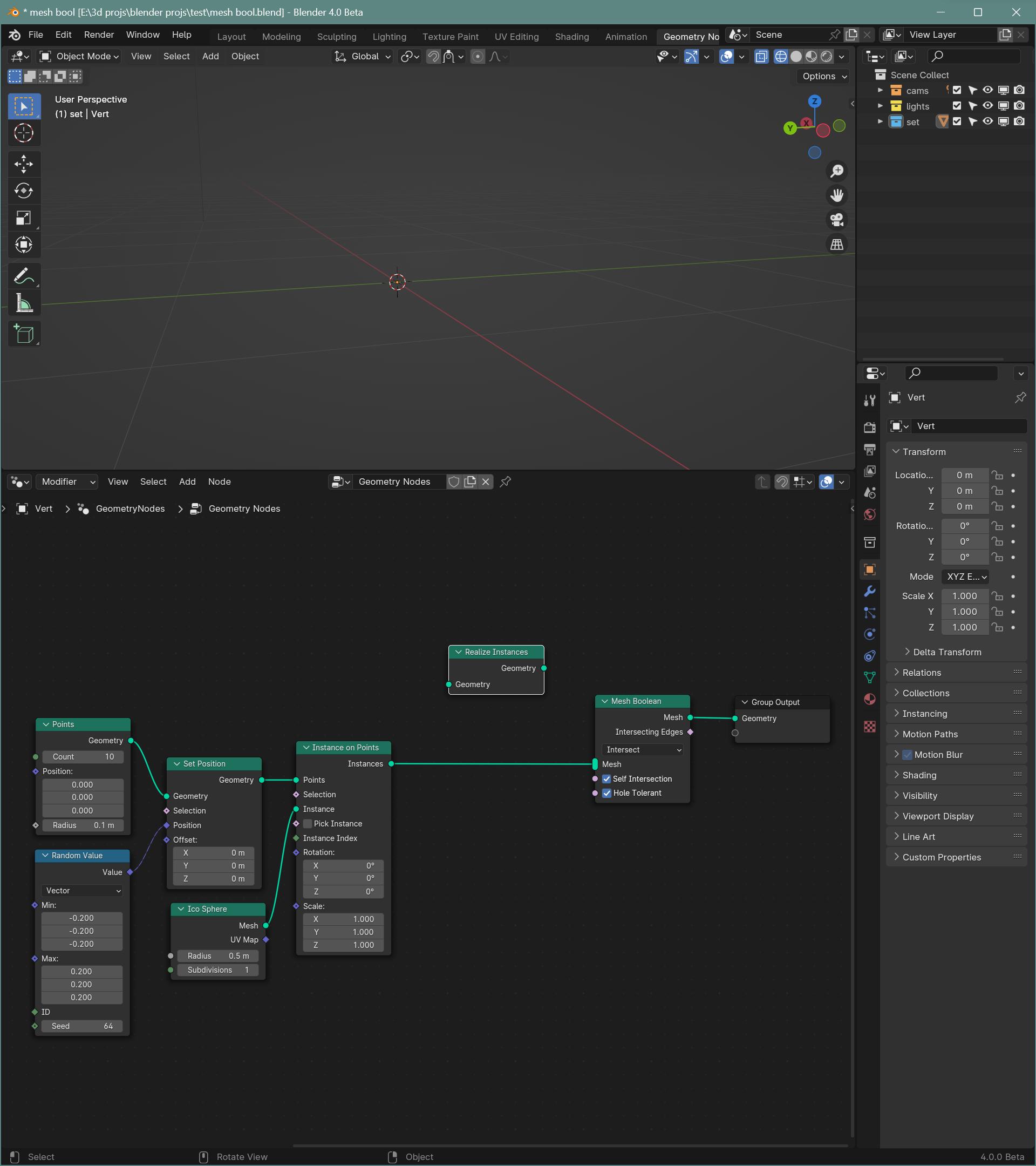Open the Tool properties tab
Screen dimensions: 1036x1166
(869, 401)
